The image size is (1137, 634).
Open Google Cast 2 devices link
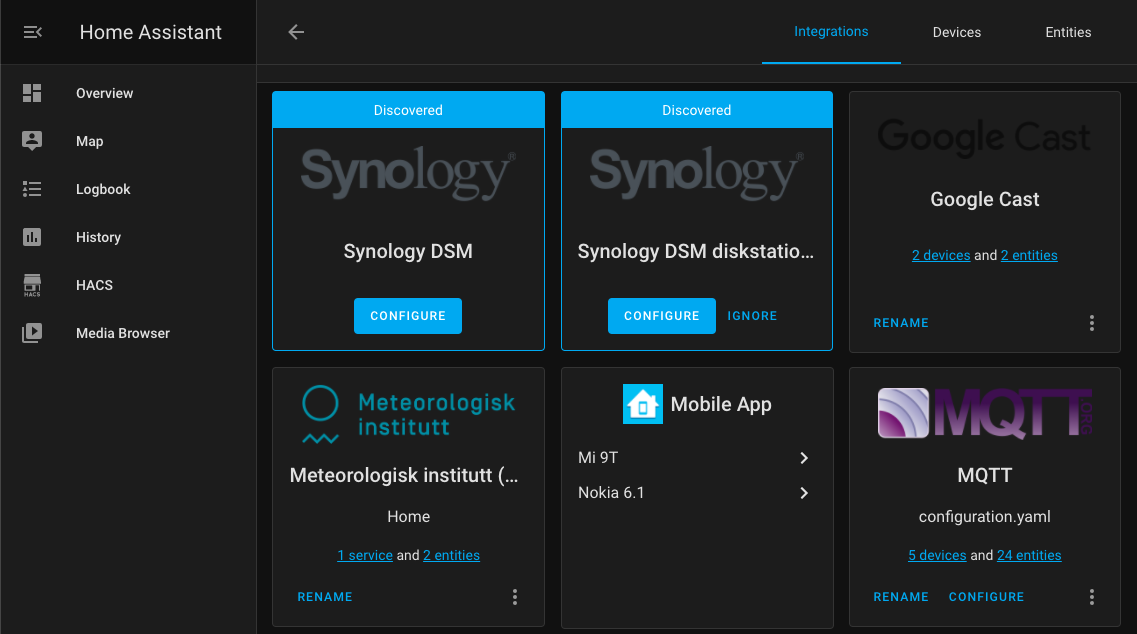pos(940,255)
